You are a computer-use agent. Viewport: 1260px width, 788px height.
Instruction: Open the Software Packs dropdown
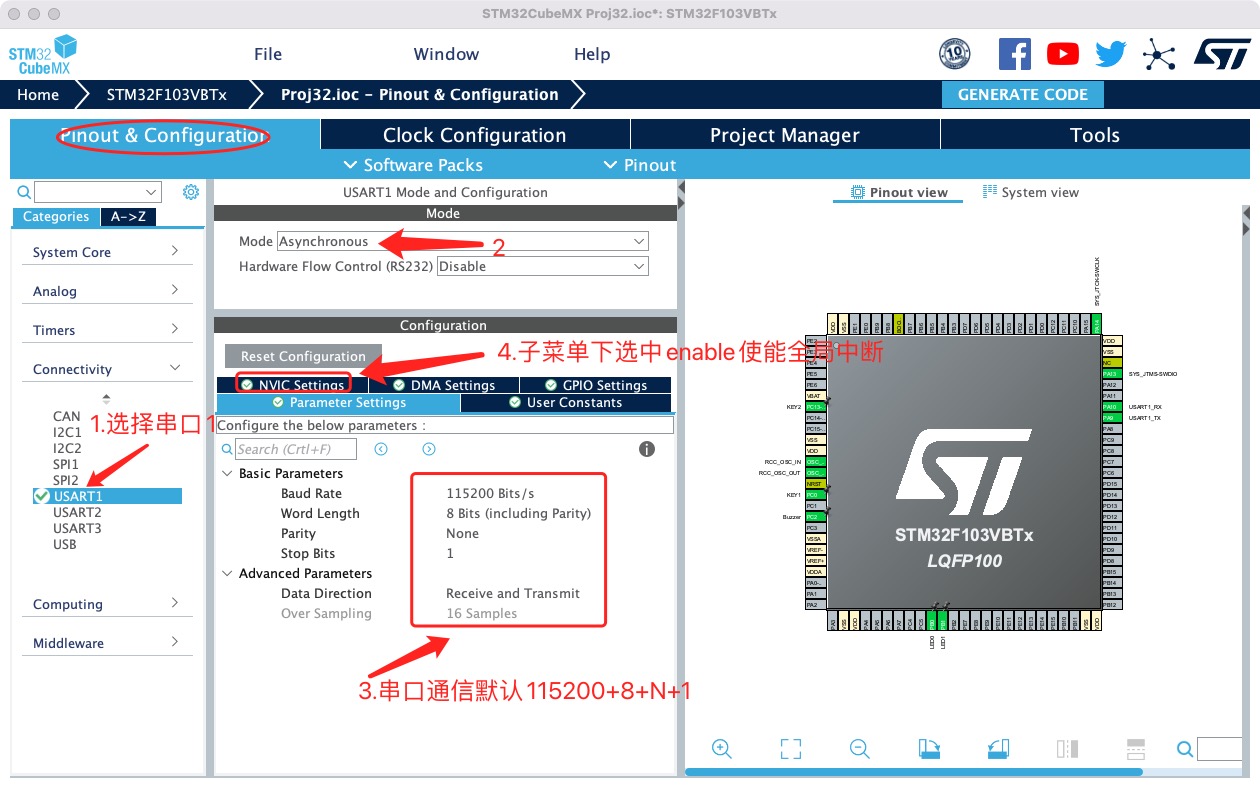(413, 165)
